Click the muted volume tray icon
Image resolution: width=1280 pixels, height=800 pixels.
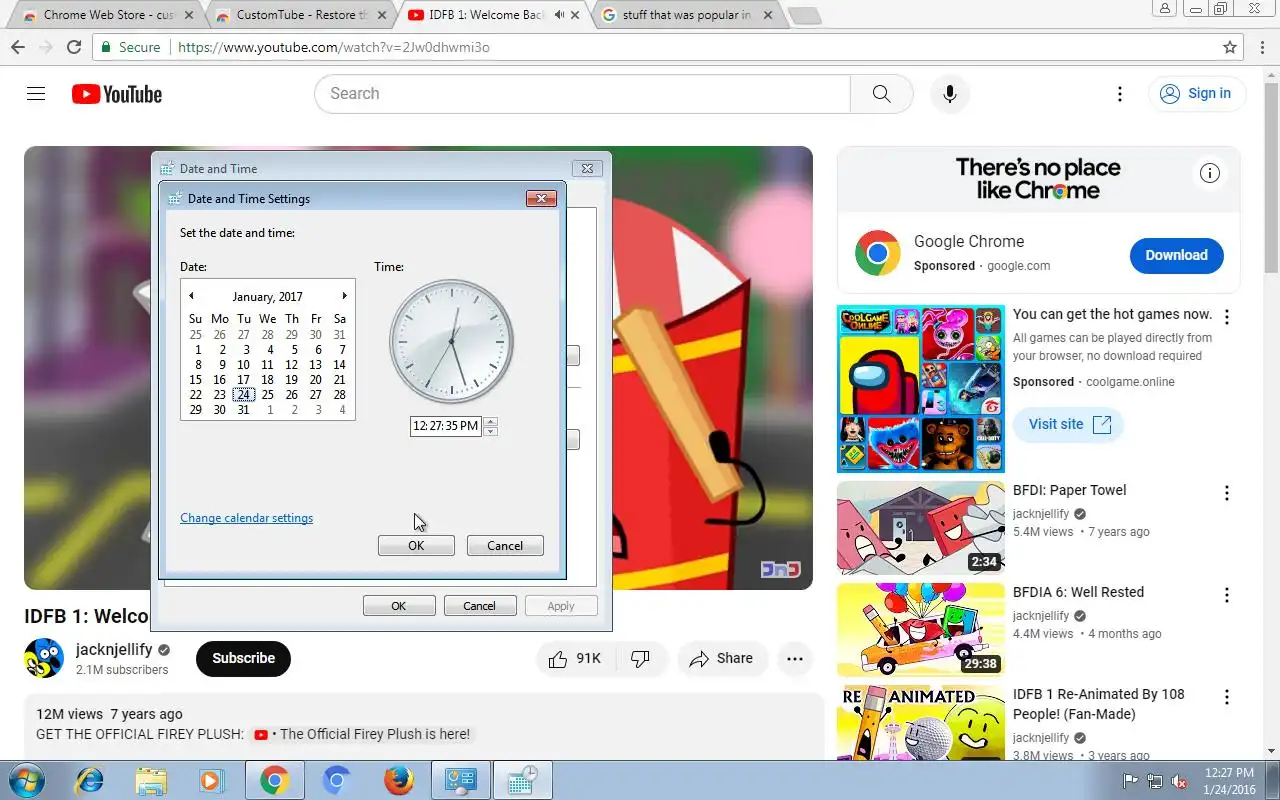click(x=1180, y=781)
